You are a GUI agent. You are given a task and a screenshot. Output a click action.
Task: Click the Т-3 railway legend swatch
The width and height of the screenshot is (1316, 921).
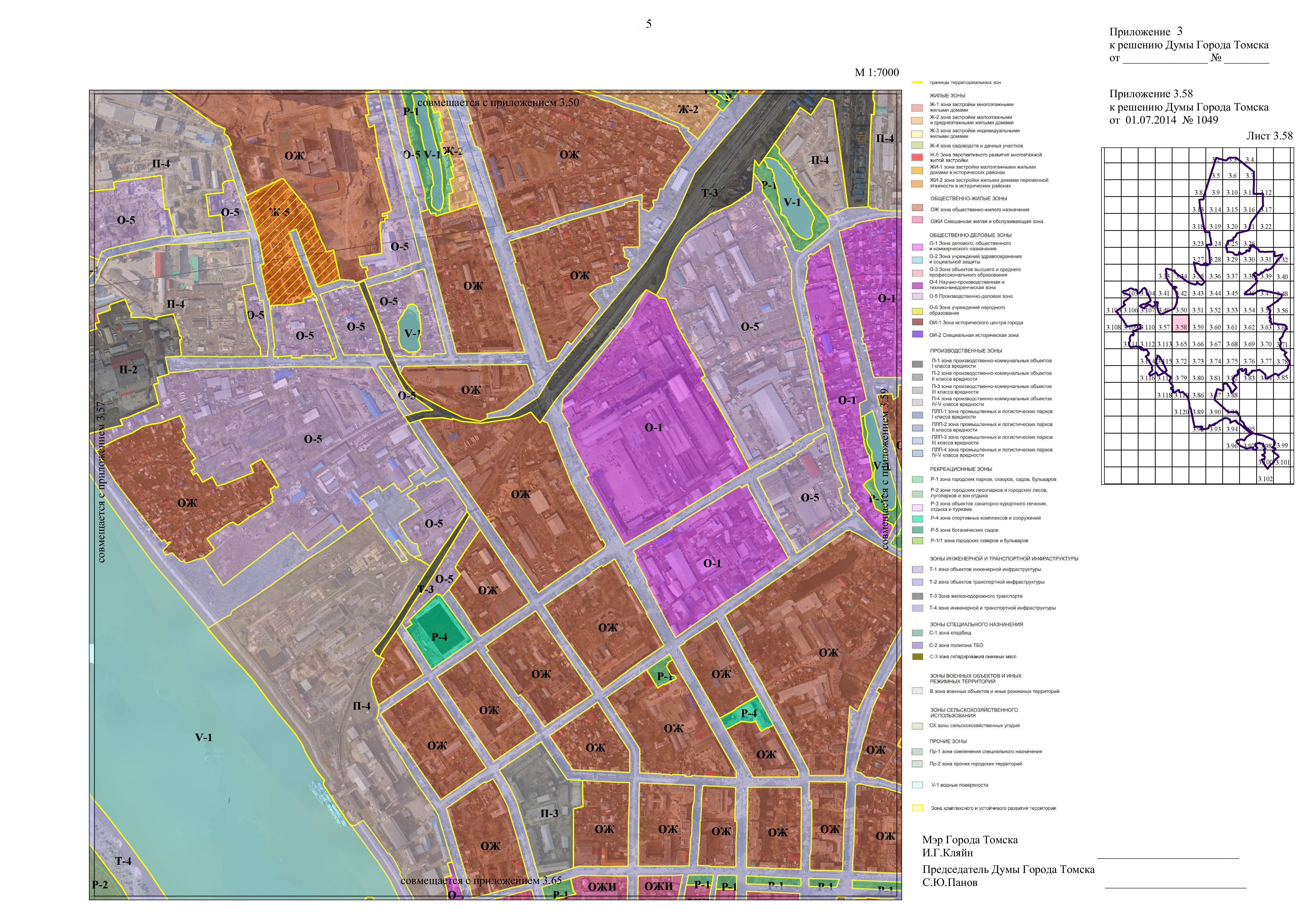tap(917, 596)
